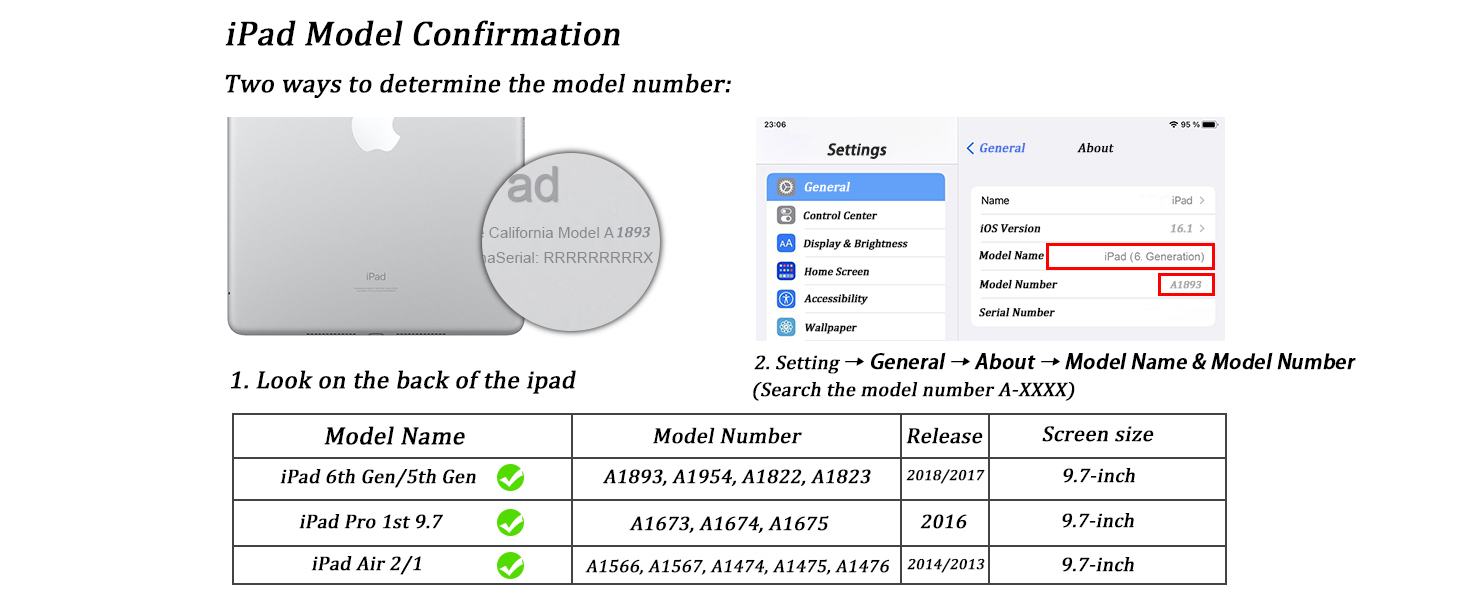Viewport: 1464px width, 600px height.
Task: Click 9.7-inch in the iPad 6th Gen row
Action: 1099,476
